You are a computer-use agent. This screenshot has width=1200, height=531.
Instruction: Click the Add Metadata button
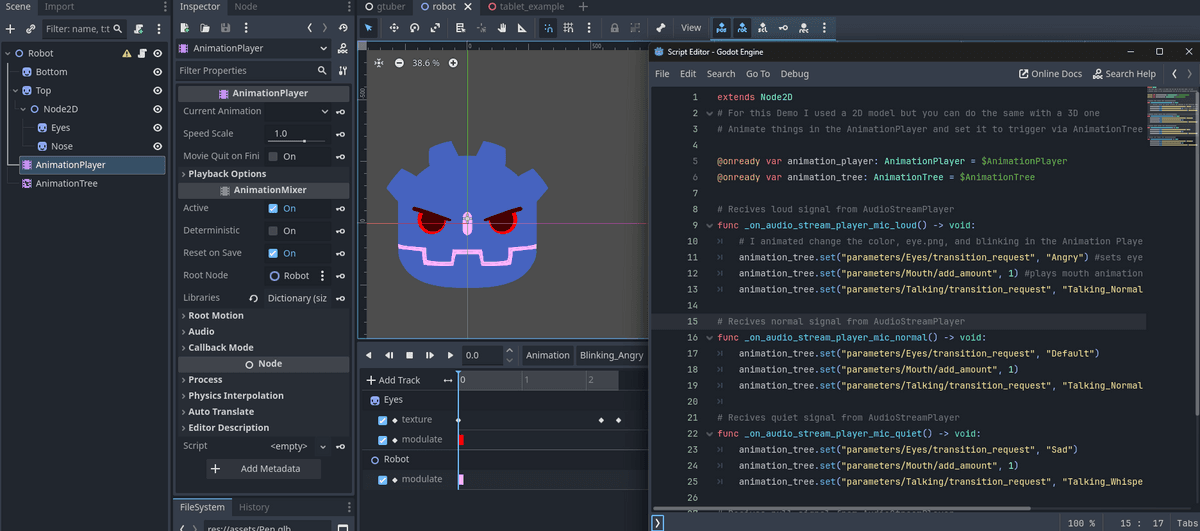265,469
